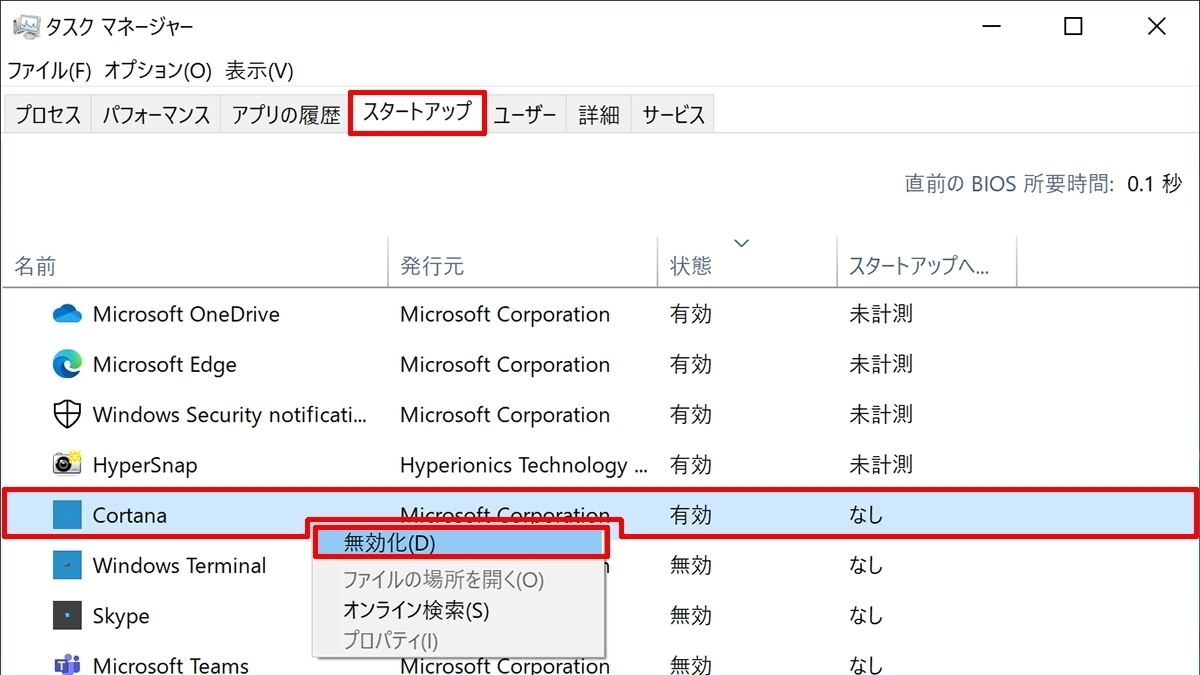This screenshot has height=675, width=1200.
Task: Open the 表示(V) menu
Action: pos(259,71)
